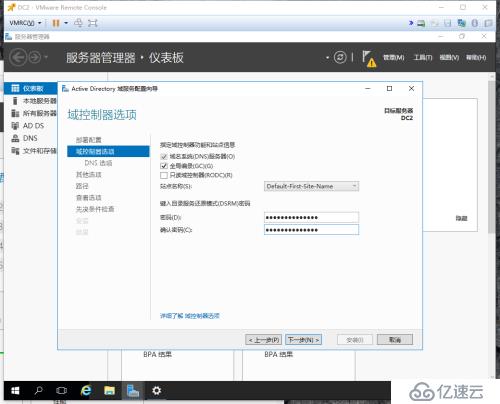Open the 工具(T) menu
Screen dimensions: 500x404
click(x=423, y=58)
